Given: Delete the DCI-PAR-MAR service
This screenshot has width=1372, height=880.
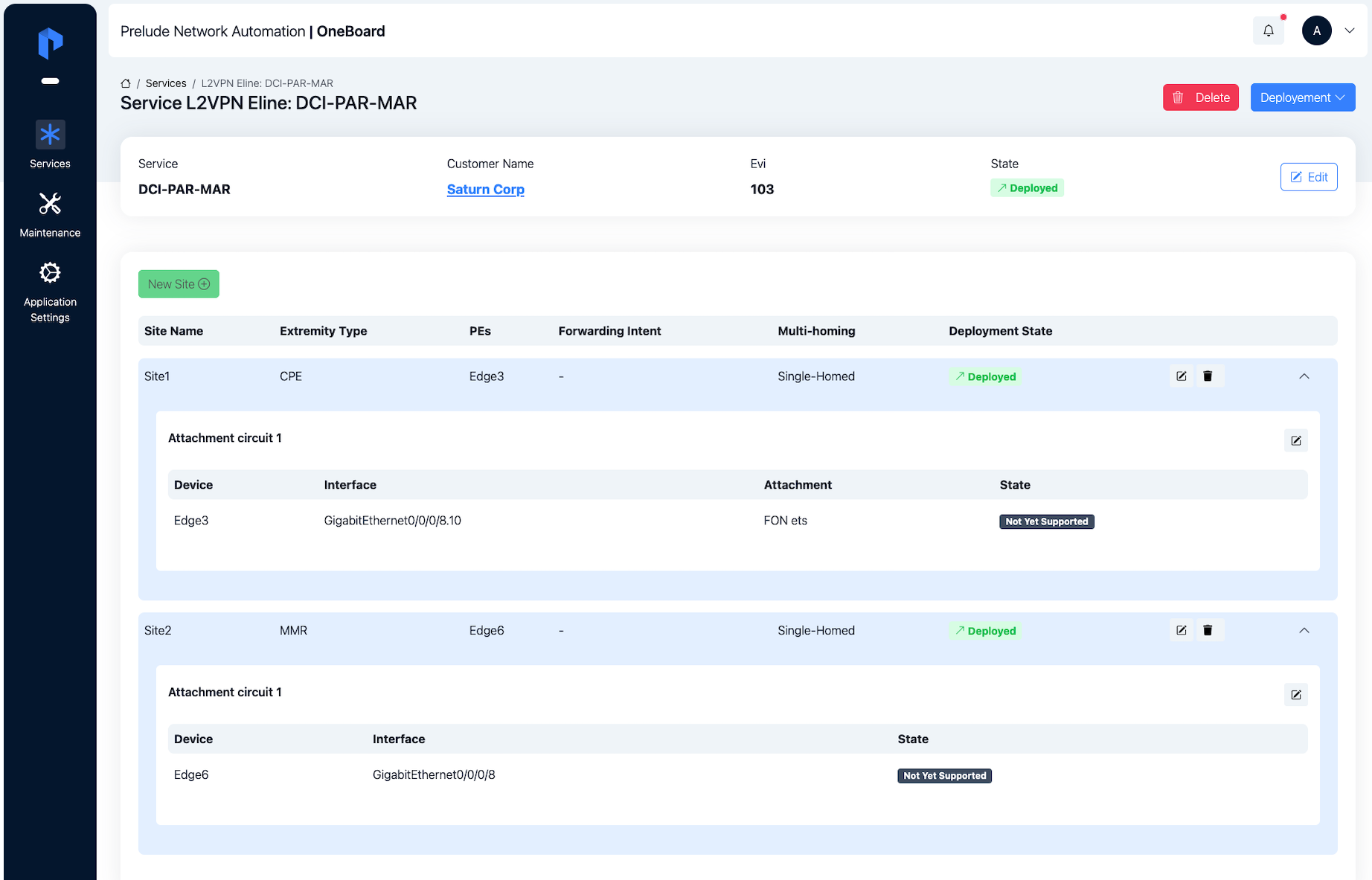Looking at the screenshot, I should (1201, 97).
